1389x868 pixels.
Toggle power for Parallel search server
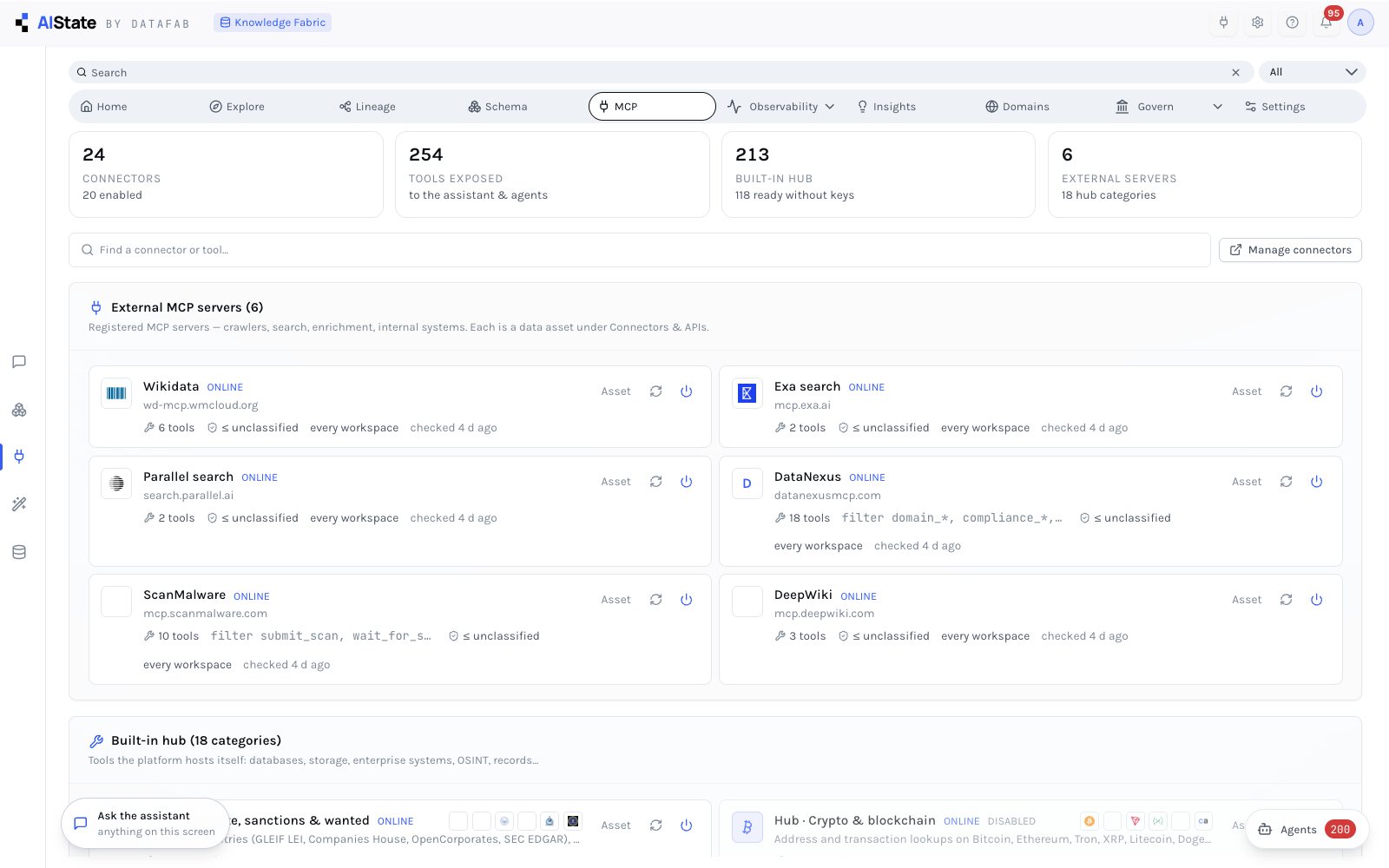687,482
